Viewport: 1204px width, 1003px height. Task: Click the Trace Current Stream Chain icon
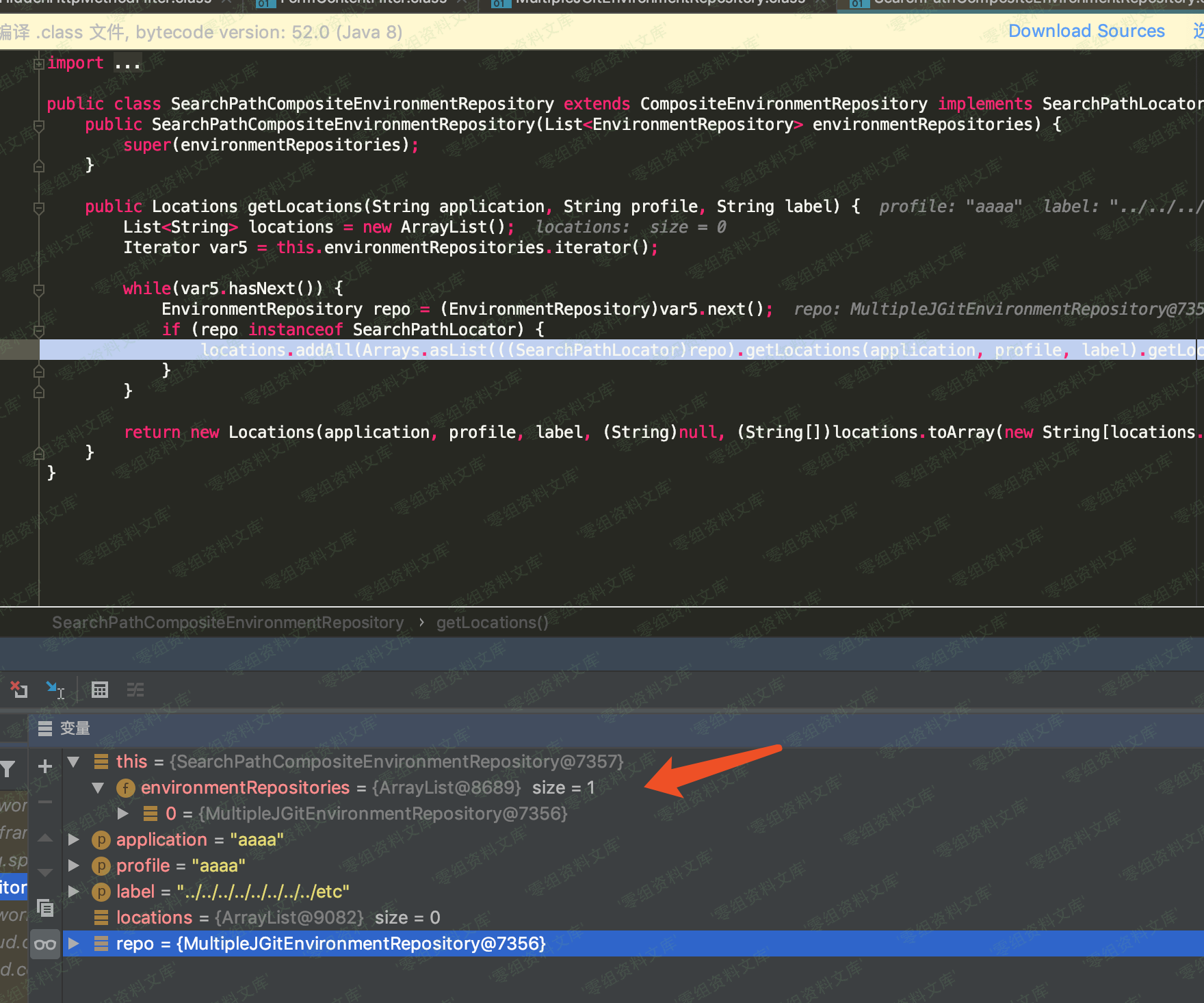(135, 690)
